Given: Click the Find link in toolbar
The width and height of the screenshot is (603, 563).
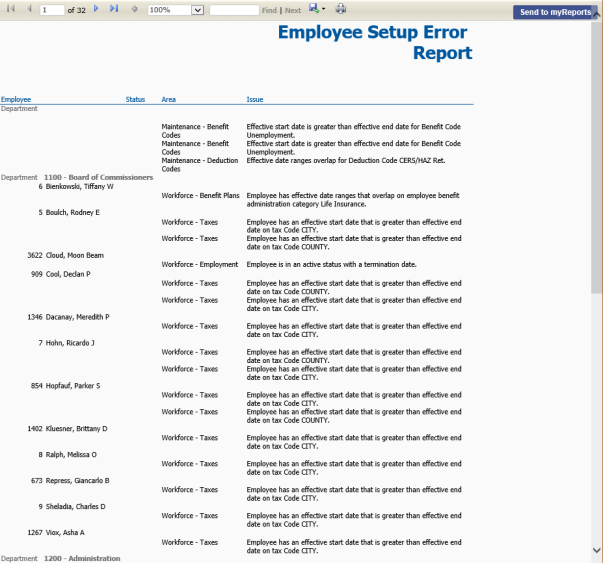Looking at the screenshot, I should pyautogui.click(x=269, y=10).
